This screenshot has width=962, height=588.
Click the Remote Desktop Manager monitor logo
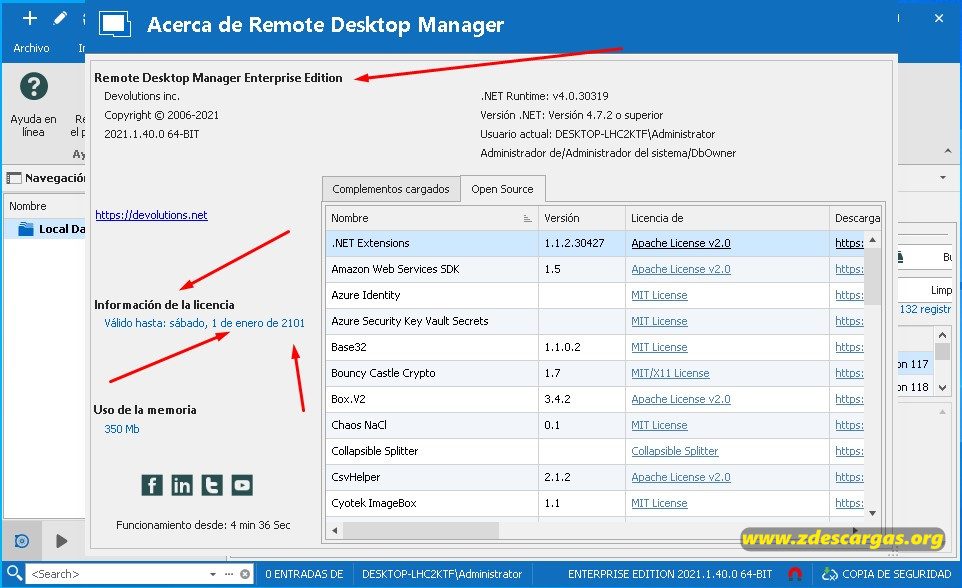(115, 25)
